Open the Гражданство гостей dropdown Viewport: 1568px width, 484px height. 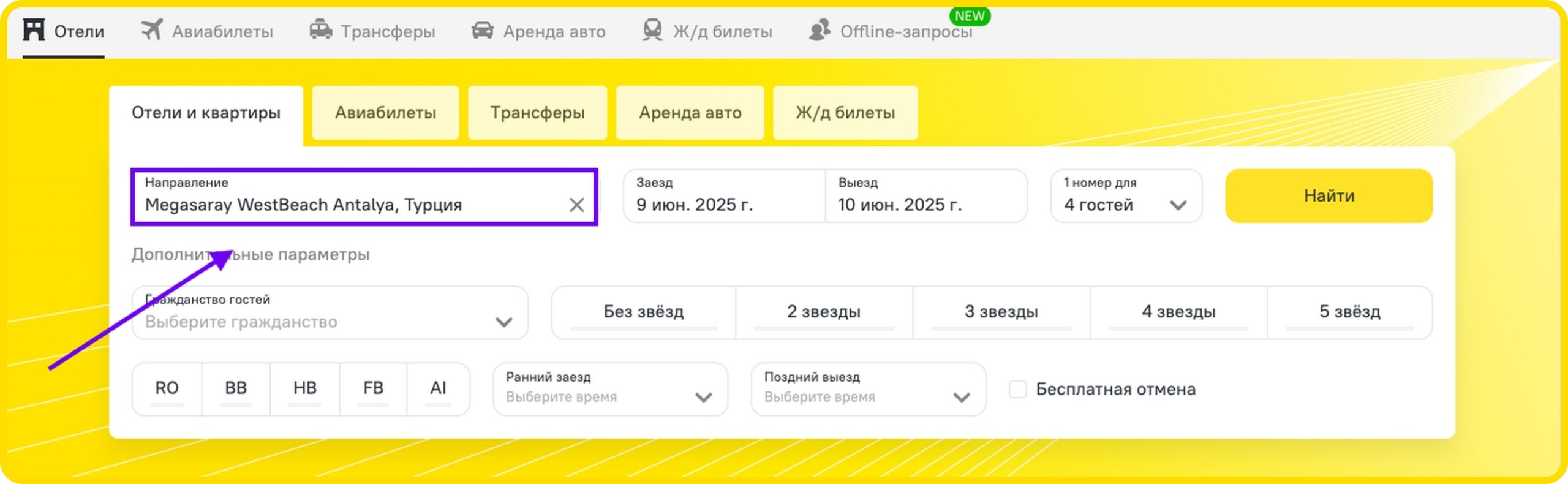pyautogui.click(x=330, y=313)
